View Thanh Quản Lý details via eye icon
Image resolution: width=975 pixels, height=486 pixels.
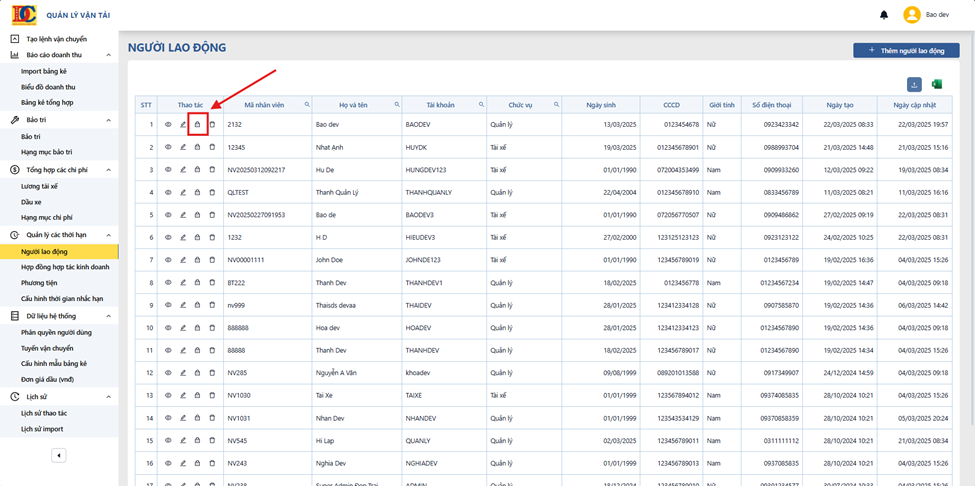168,192
